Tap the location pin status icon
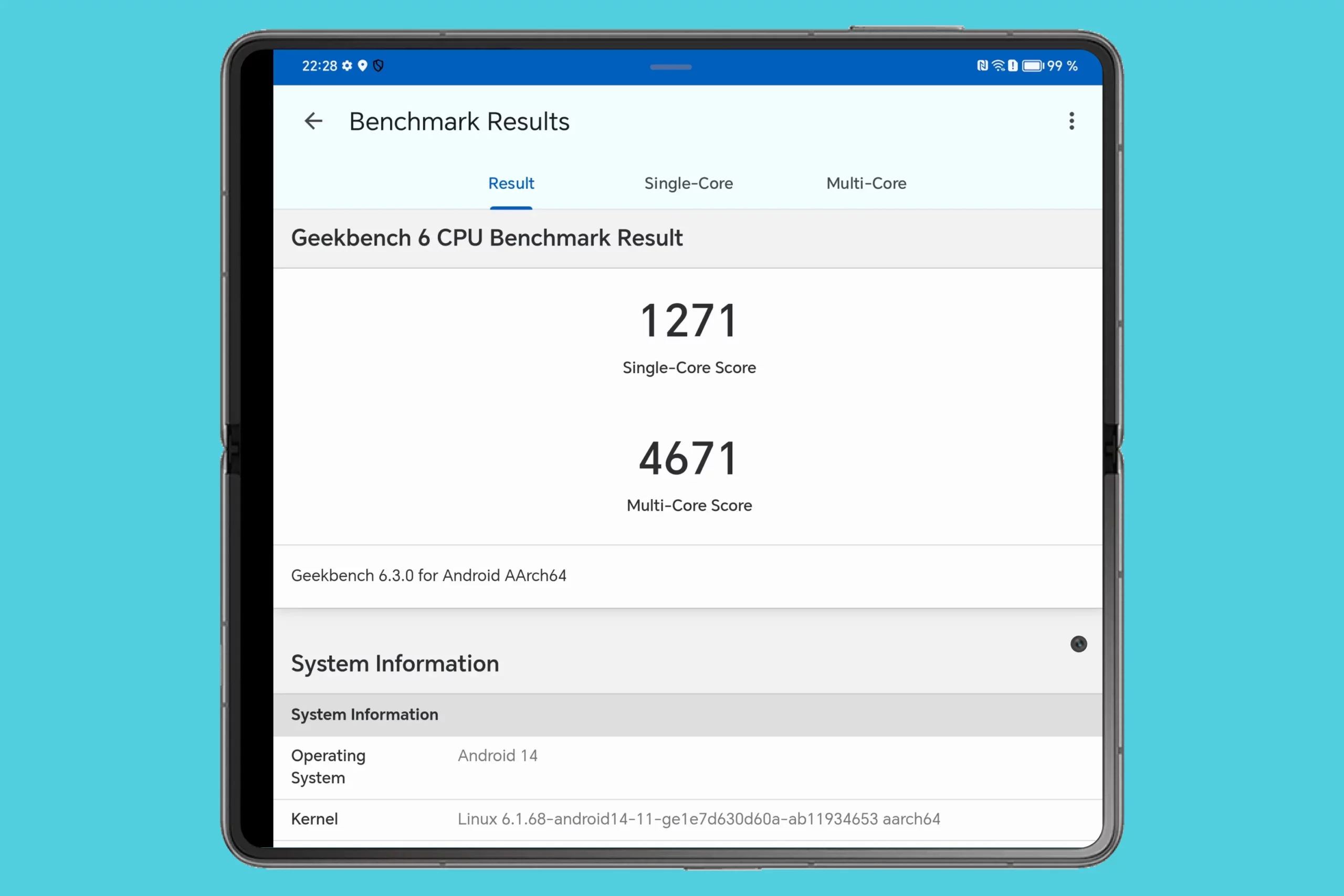Screen dimensions: 1344x896 (x=362, y=66)
